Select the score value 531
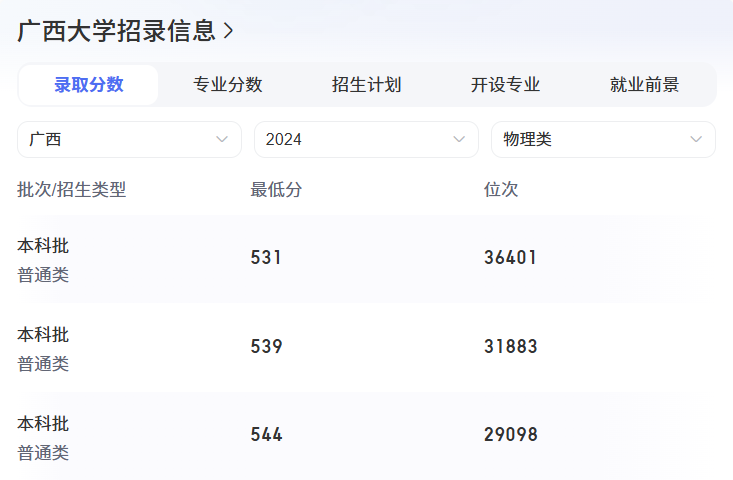Screen dimensions: 733x480 pos(266,258)
